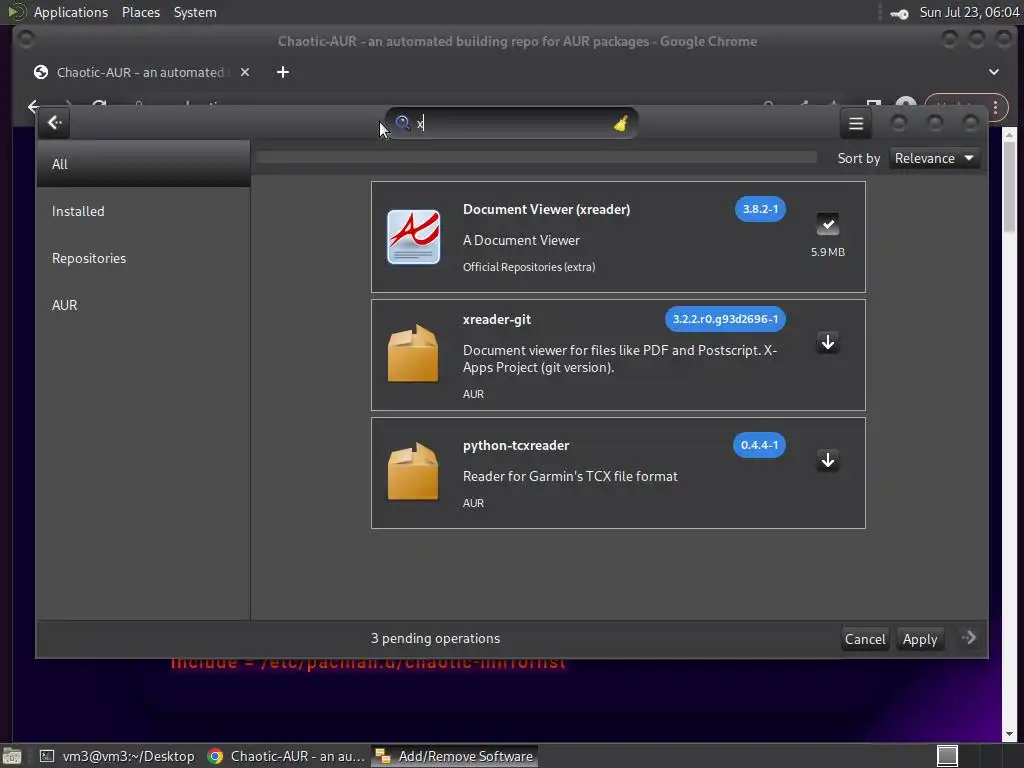Click the Chrome back arrow behind the dialog
The height and width of the screenshot is (768, 1024).
[34, 106]
